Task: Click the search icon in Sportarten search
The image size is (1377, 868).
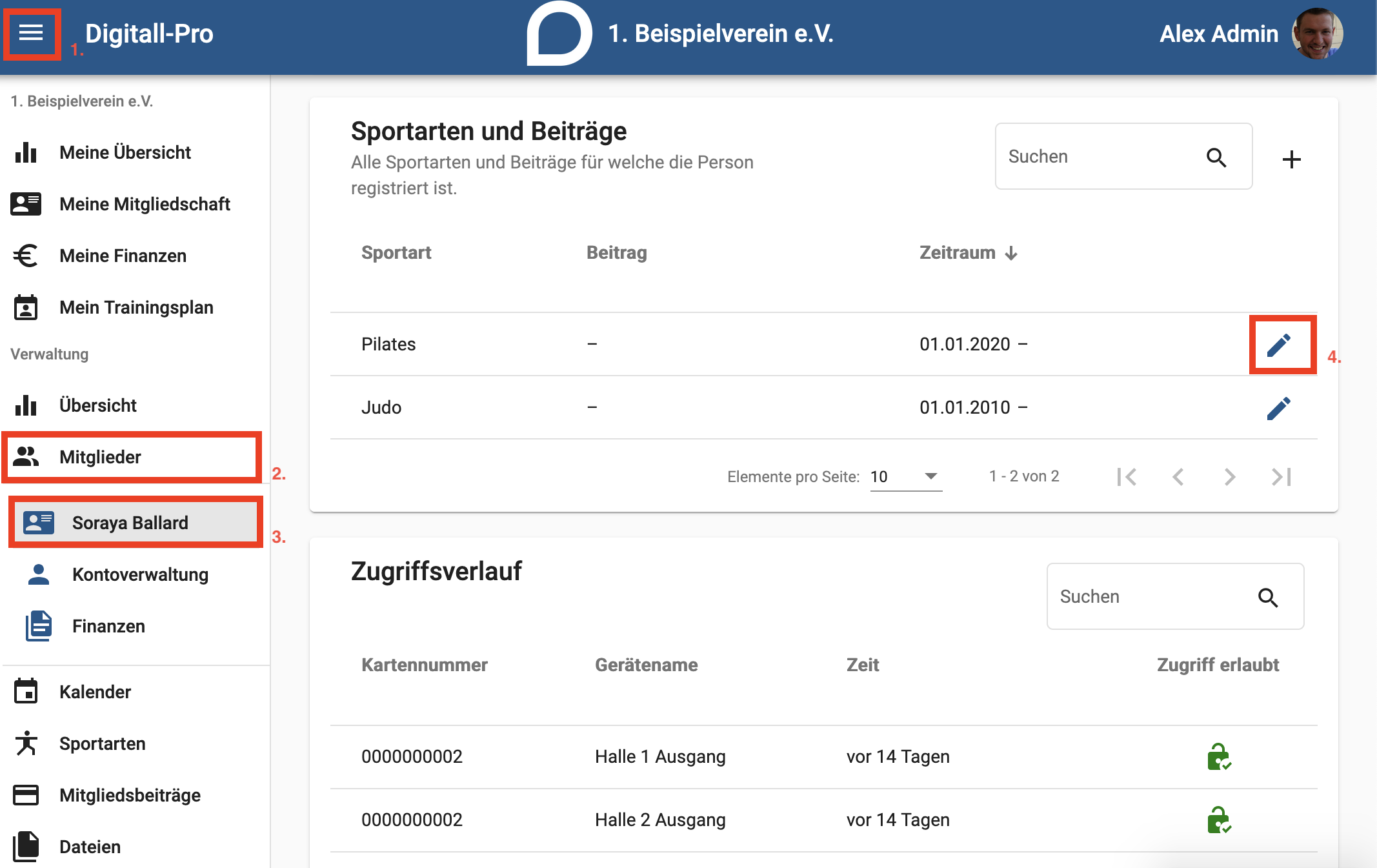Action: (x=1216, y=157)
